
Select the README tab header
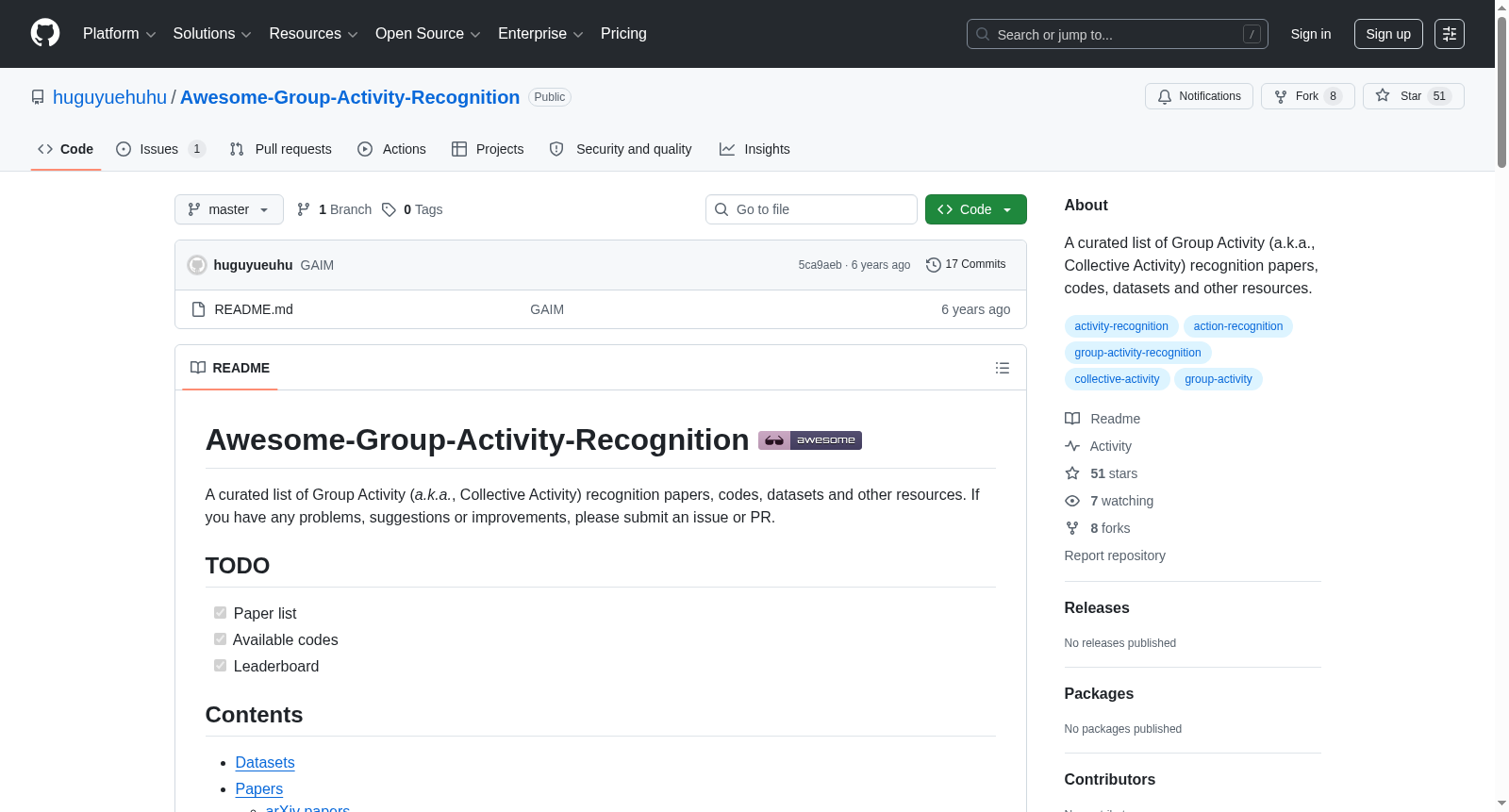pyautogui.click(x=230, y=368)
